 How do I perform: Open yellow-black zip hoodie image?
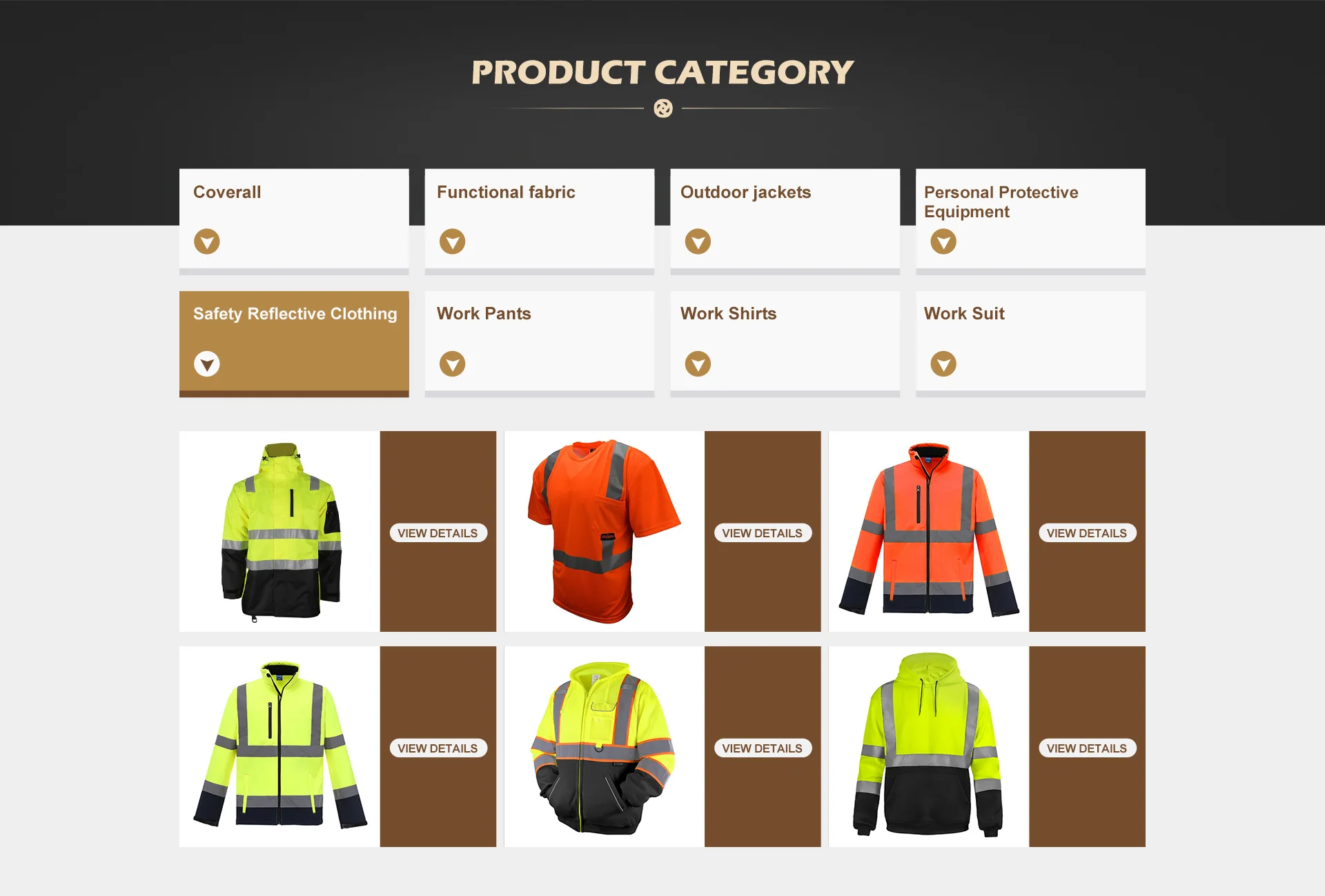coord(605,746)
